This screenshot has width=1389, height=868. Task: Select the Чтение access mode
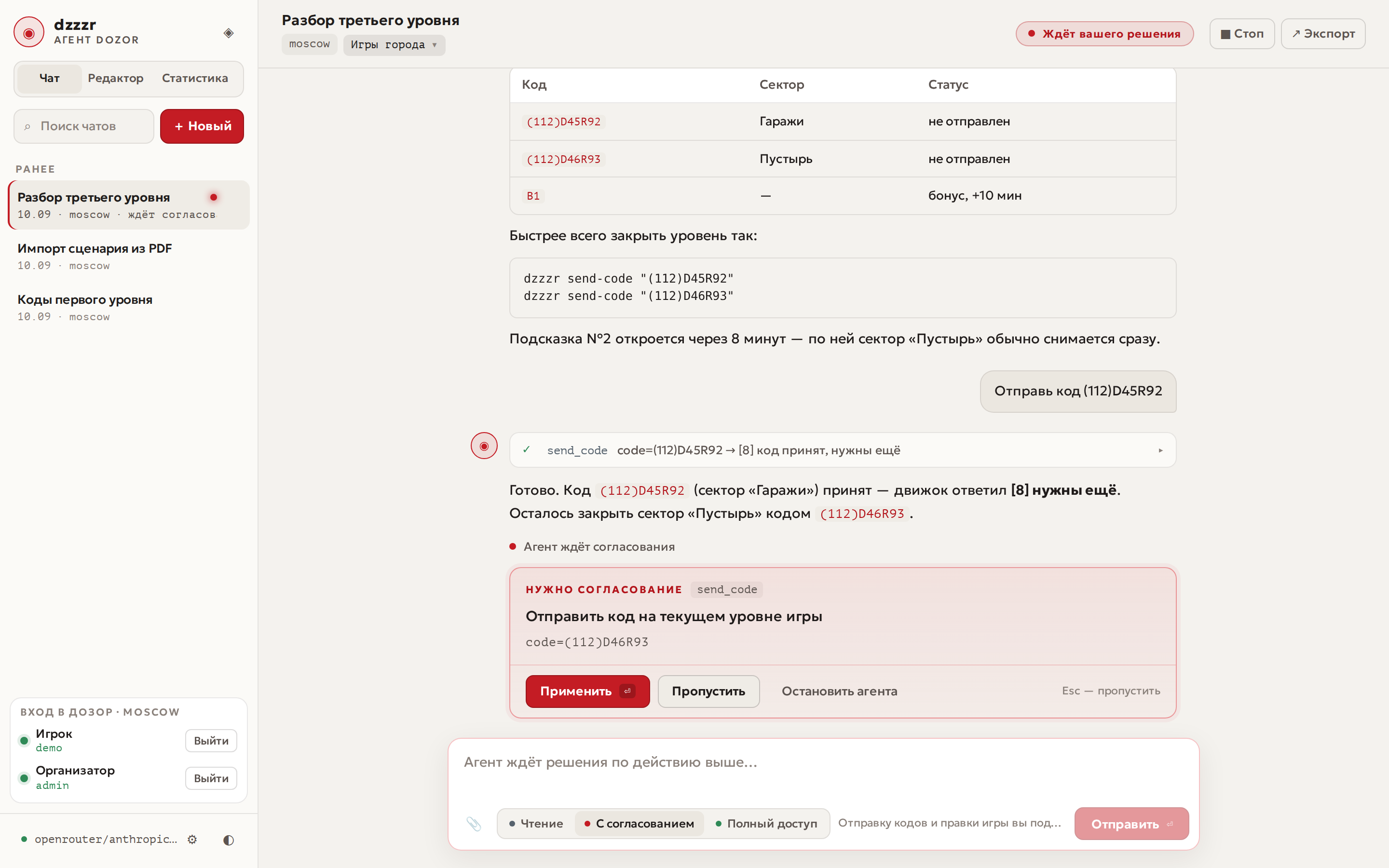click(x=535, y=823)
